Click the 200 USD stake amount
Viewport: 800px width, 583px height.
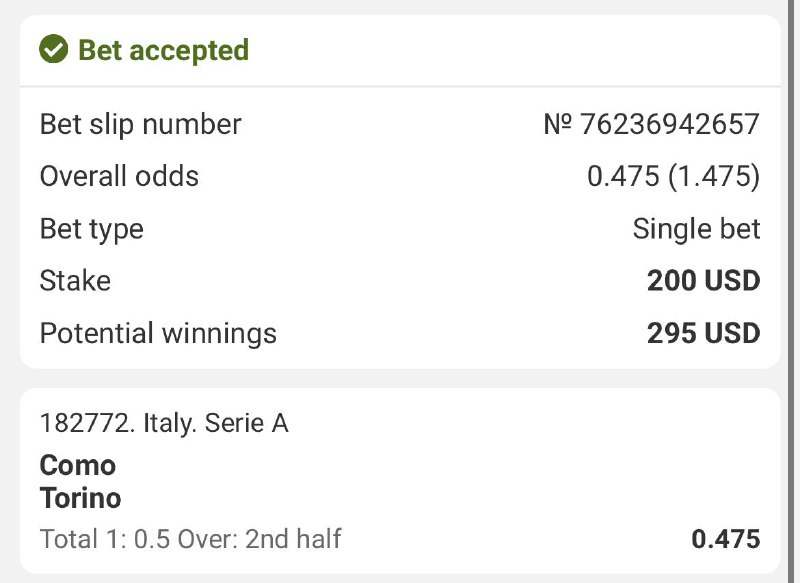click(x=703, y=281)
